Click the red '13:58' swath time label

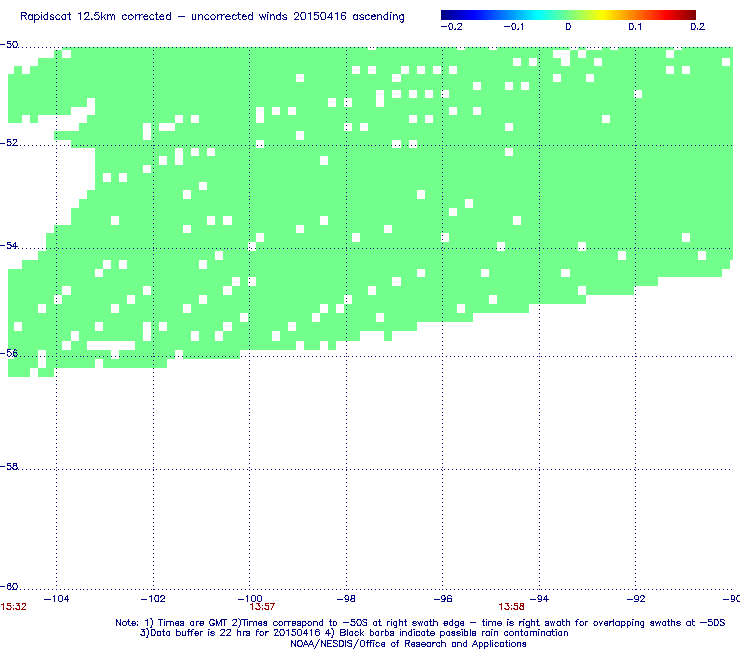[511, 607]
